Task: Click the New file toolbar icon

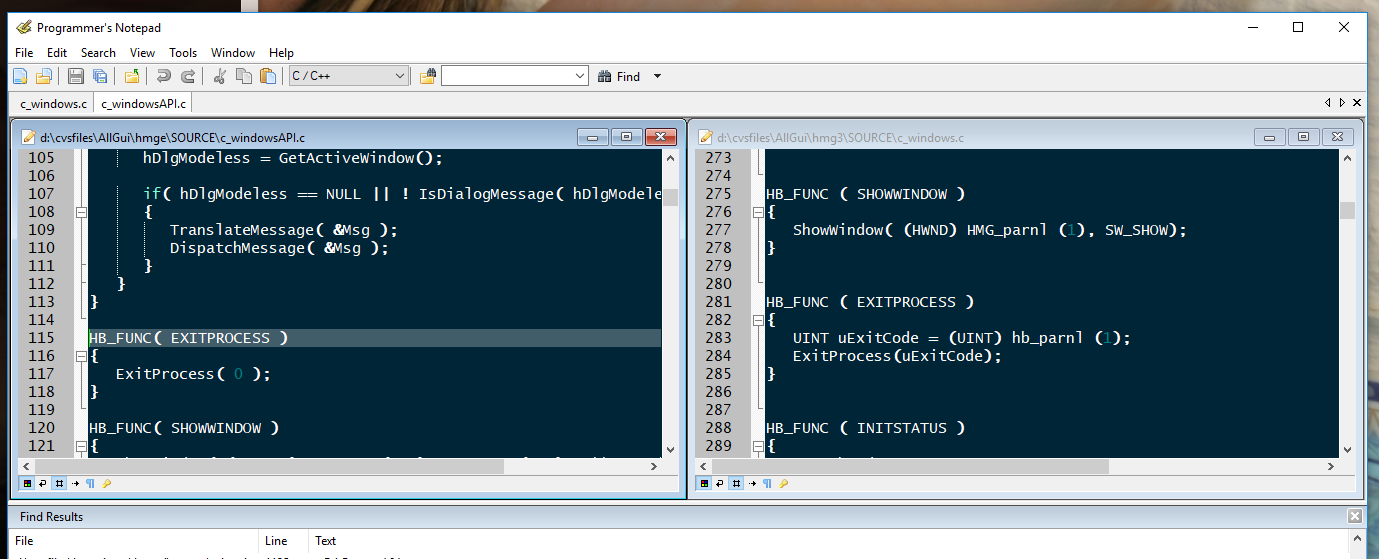Action: [x=20, y=76]
